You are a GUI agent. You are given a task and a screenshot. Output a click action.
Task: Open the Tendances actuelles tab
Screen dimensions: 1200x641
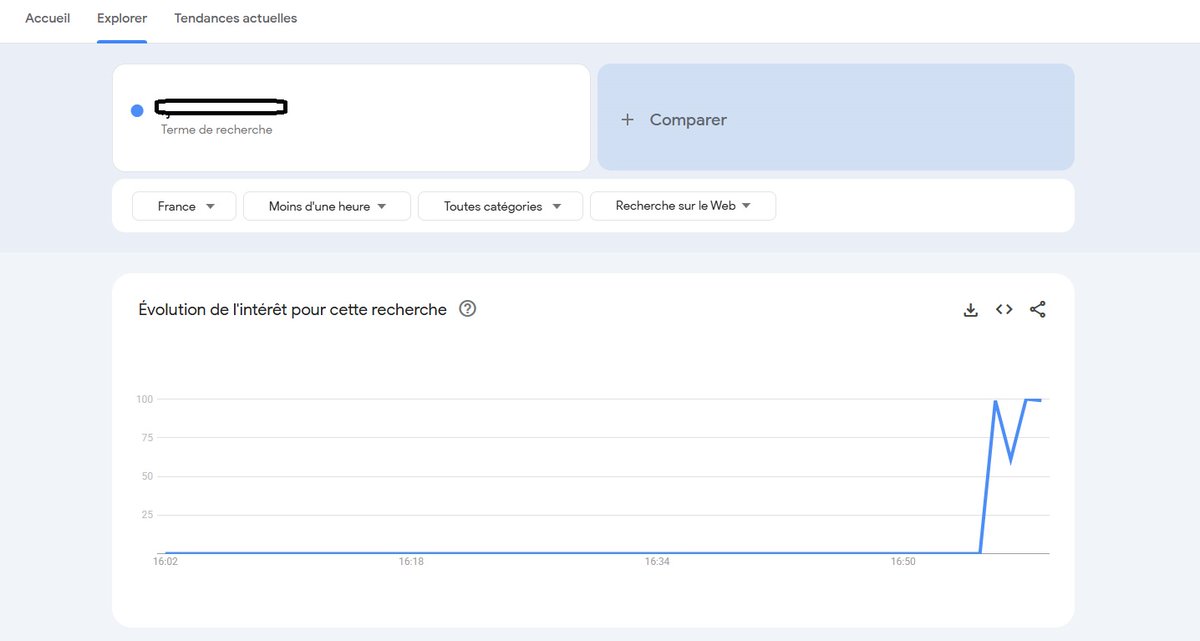(235, 18)
